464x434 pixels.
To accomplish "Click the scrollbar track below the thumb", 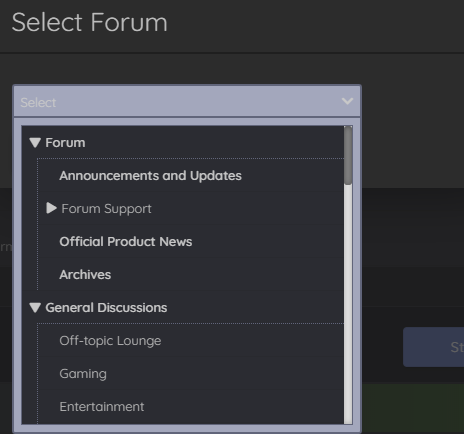I will tap(348, 304).
